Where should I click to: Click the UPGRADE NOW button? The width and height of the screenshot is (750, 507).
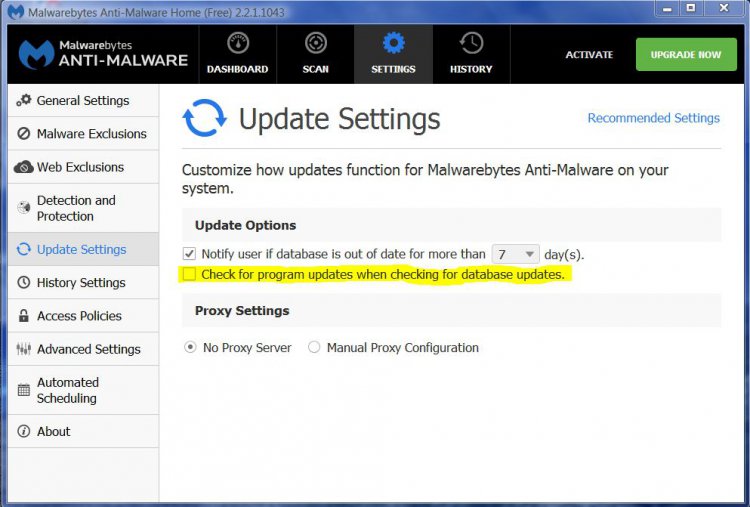click(686, 55)
